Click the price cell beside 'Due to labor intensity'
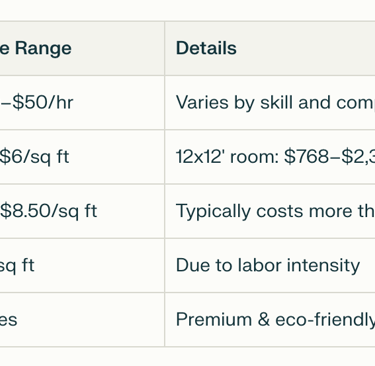This screenshot has height=366, width=375. [82, 266]
